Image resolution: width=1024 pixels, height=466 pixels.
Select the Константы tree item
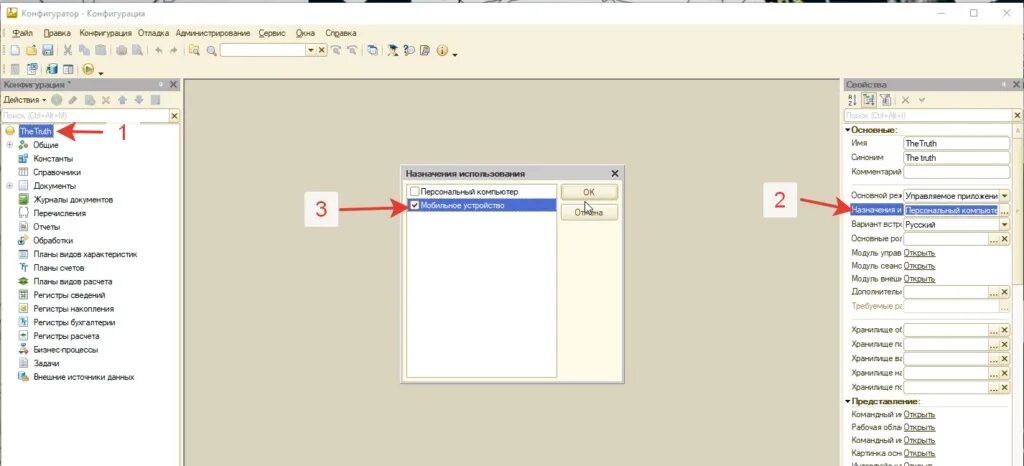click(53, 159)
